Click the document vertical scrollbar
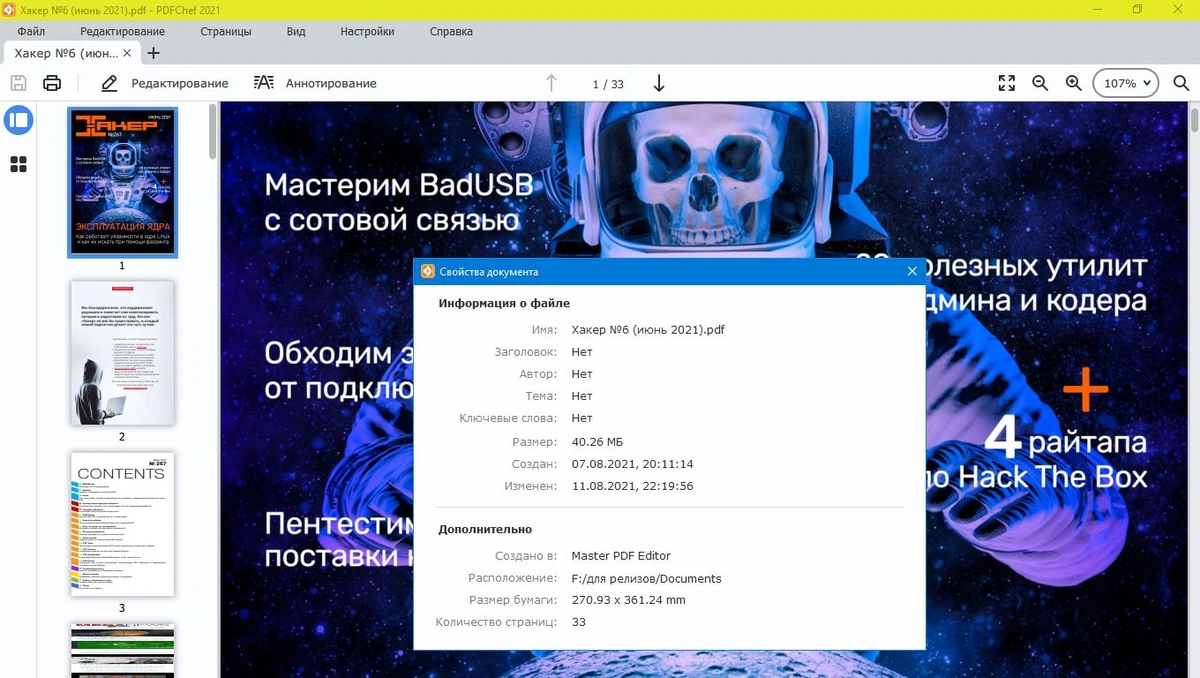 tap(1195, 120)
